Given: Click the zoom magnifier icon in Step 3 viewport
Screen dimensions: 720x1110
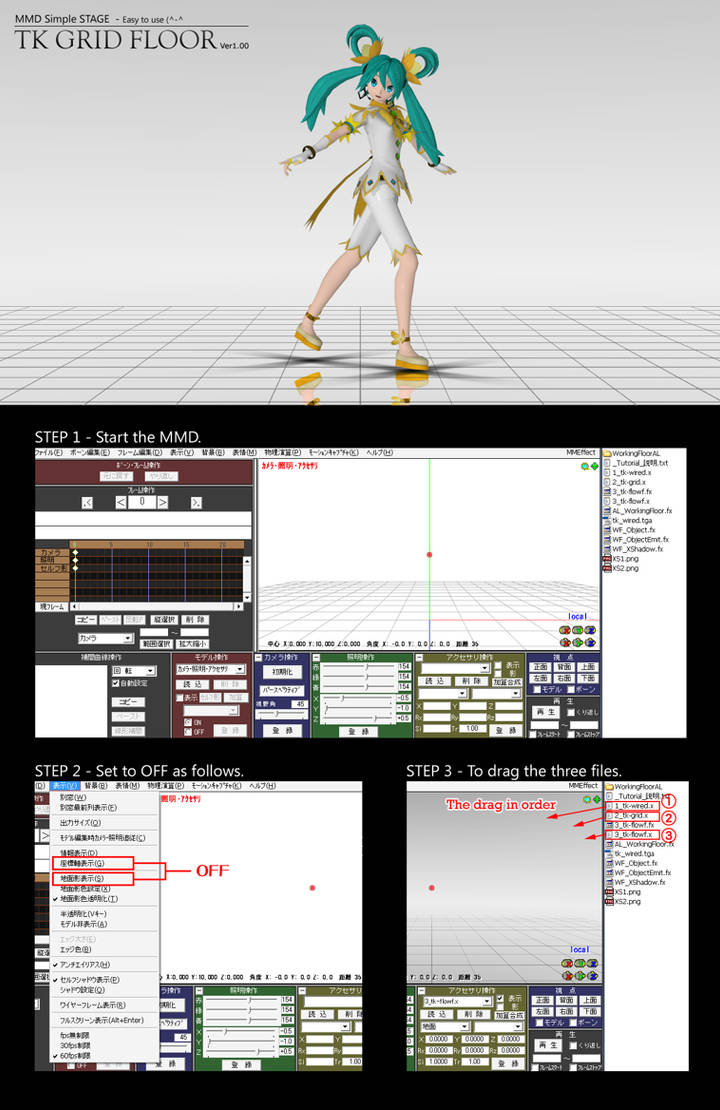Looking at the screenshot, I should (x=587, y=799).
